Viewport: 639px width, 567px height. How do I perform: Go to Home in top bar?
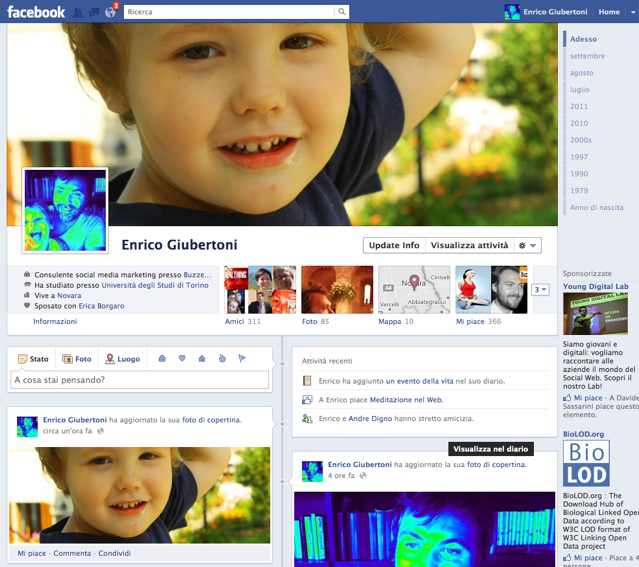pyautogui.click(x=609, y=12)
